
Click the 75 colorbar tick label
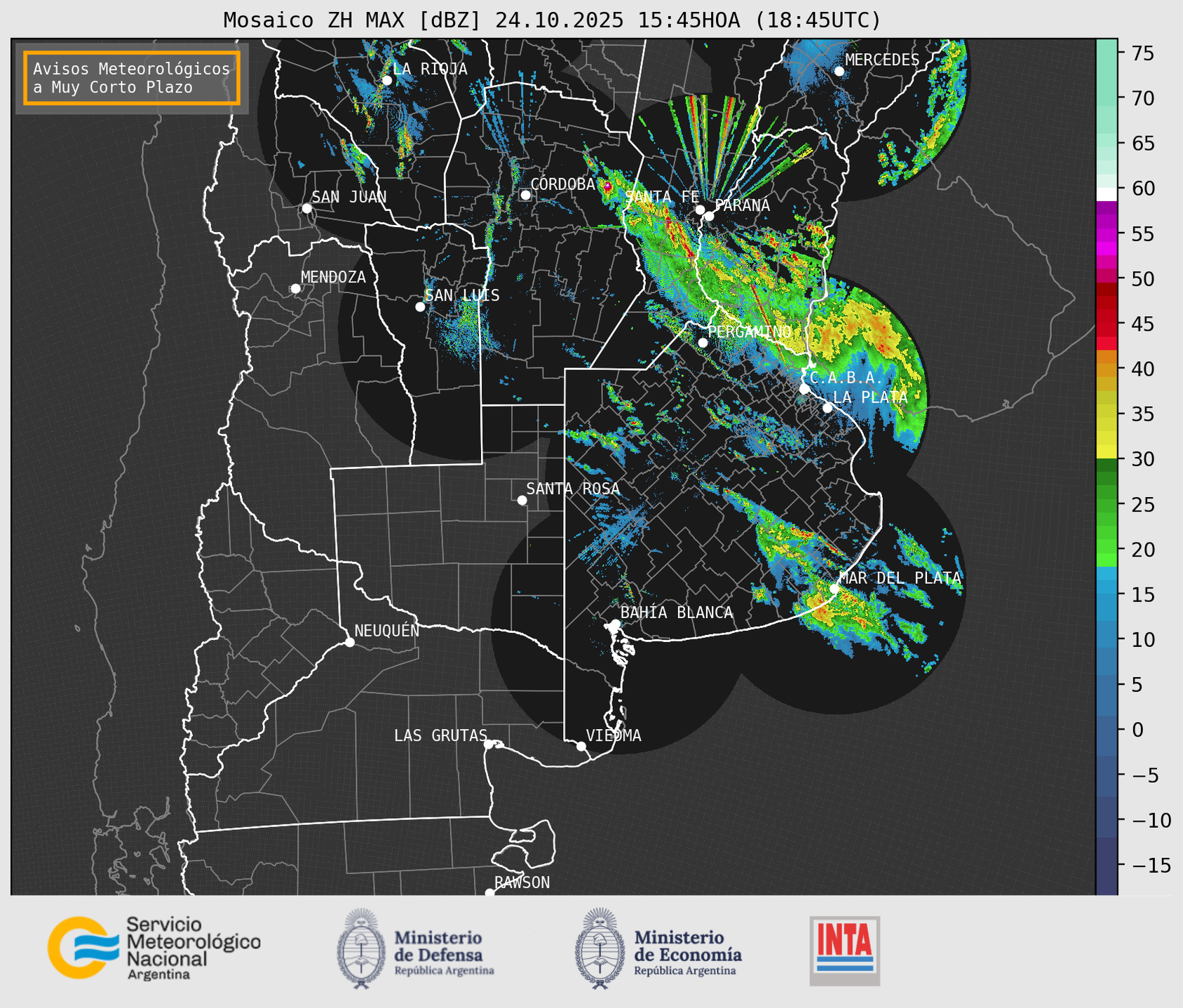click(x=1142, y=53)
